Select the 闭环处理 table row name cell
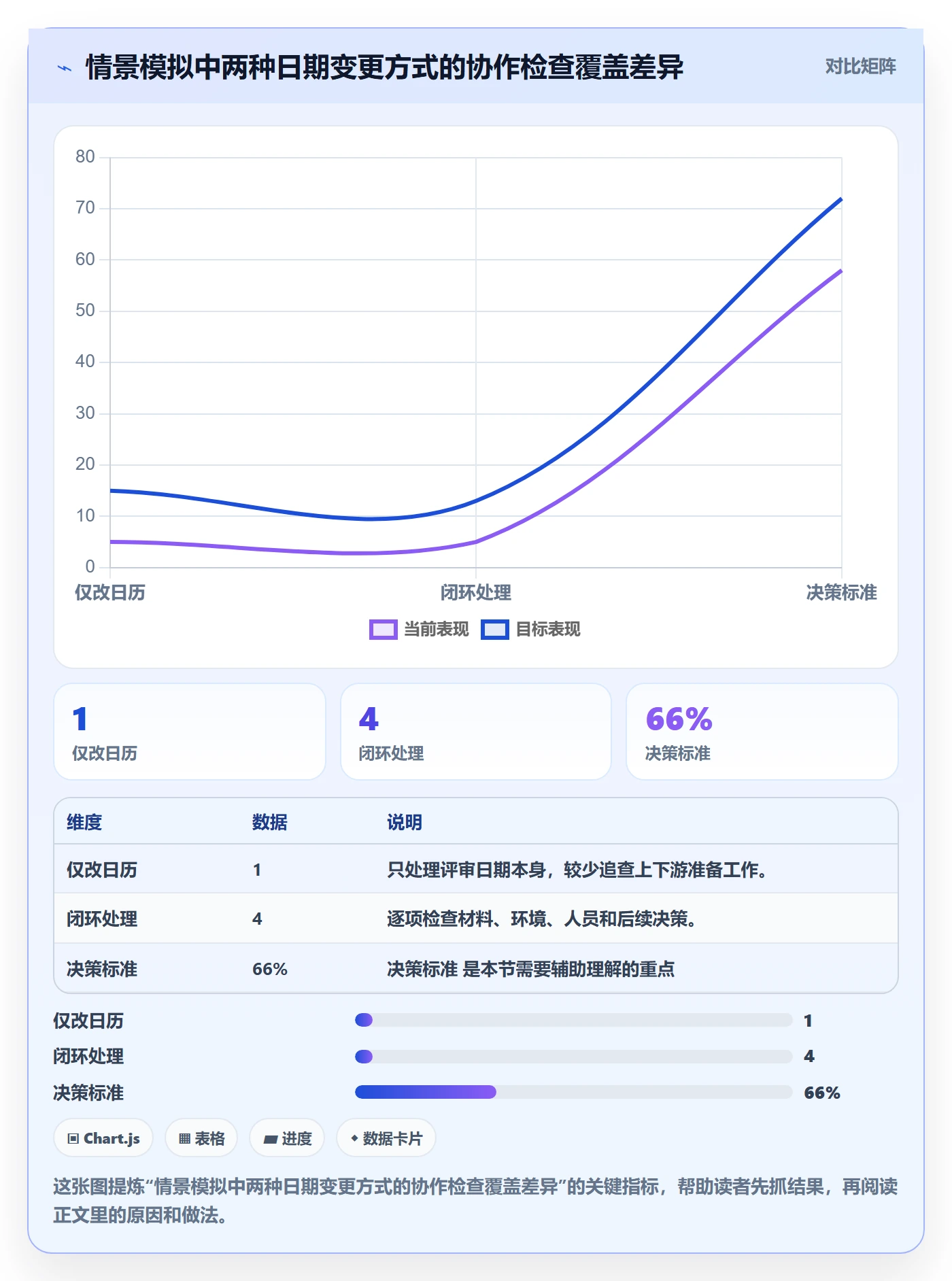 pos(102,919)
